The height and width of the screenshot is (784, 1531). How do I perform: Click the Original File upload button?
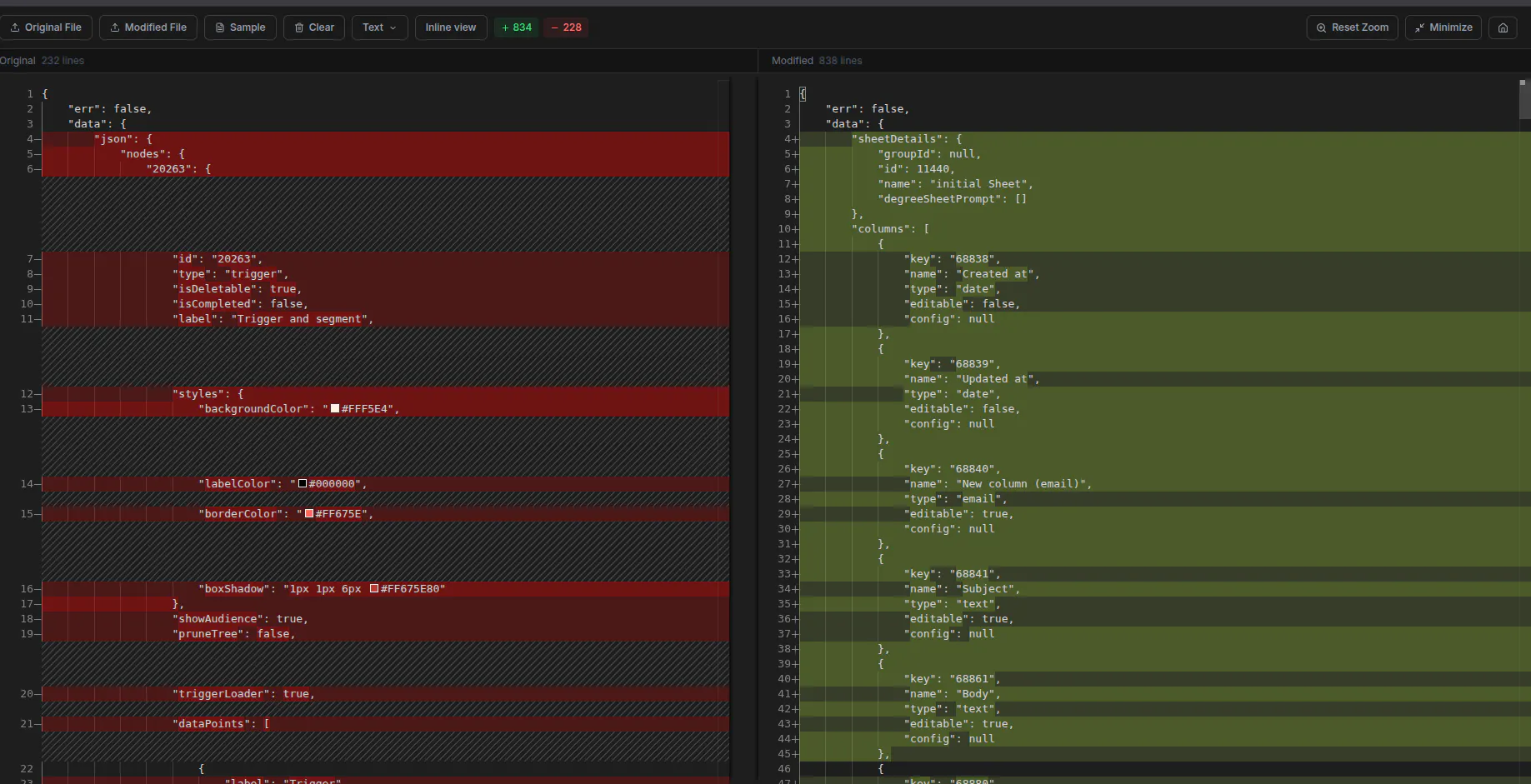click(46, 27)
